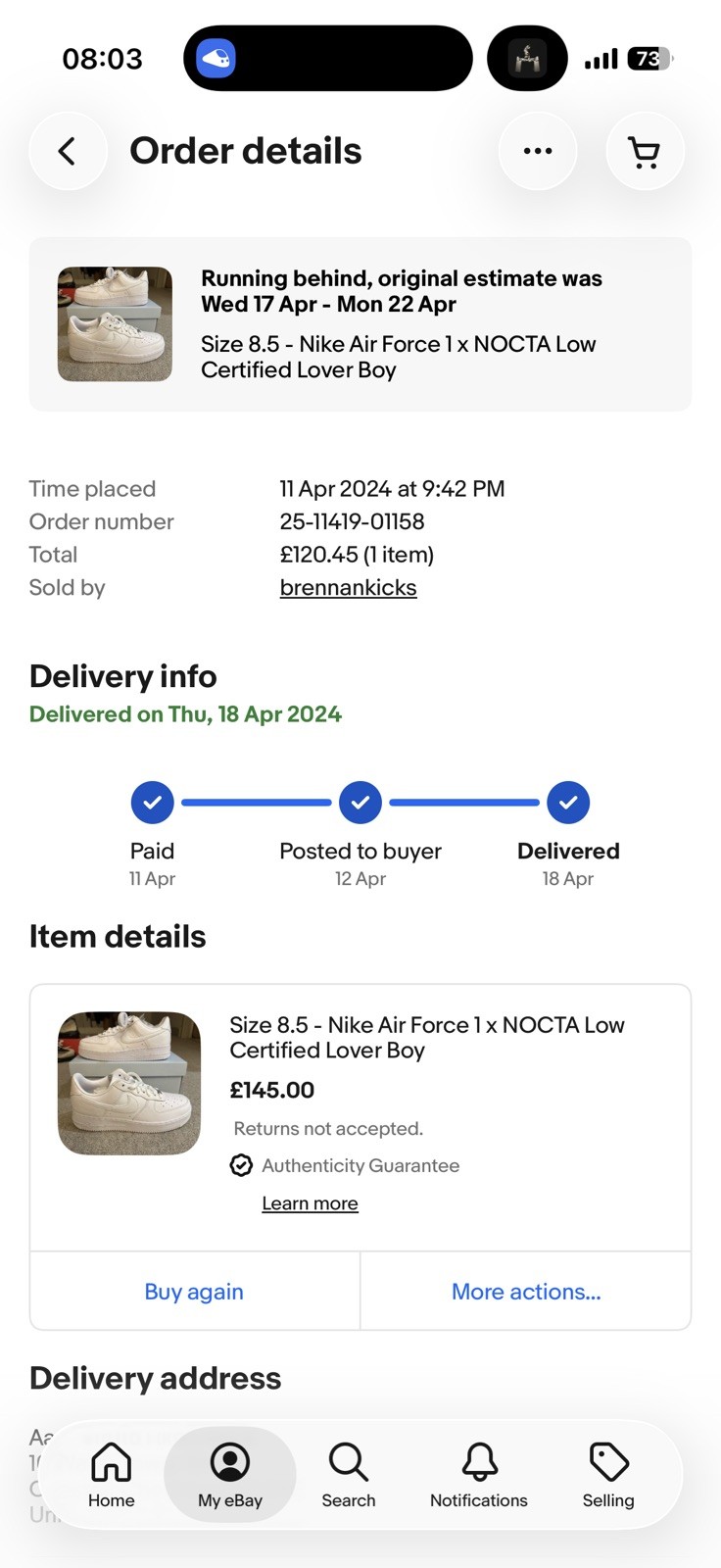Tap the Search magnifier icon
Image resolution: width=721 pixels, height=1568 pixels.
click(x=349, y=1474)
